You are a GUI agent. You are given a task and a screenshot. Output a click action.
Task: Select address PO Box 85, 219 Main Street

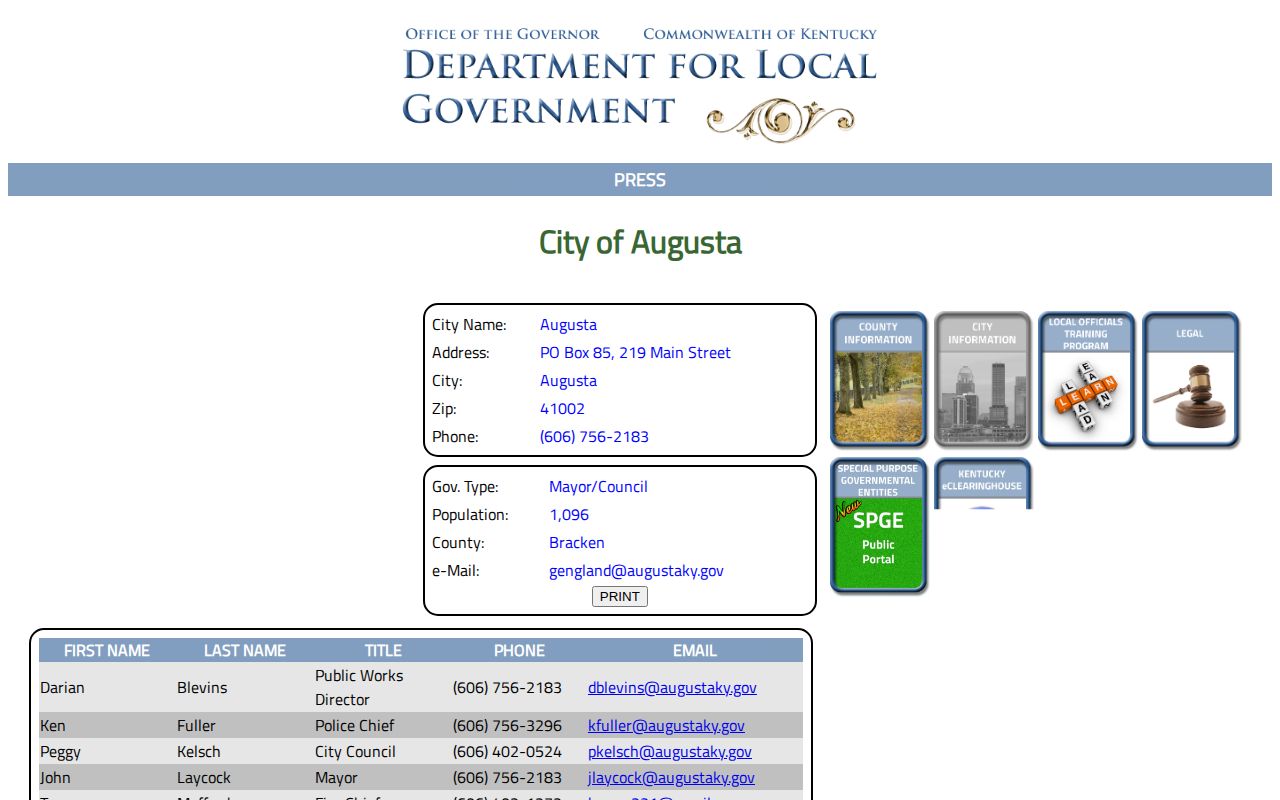(x=635, y=353)
